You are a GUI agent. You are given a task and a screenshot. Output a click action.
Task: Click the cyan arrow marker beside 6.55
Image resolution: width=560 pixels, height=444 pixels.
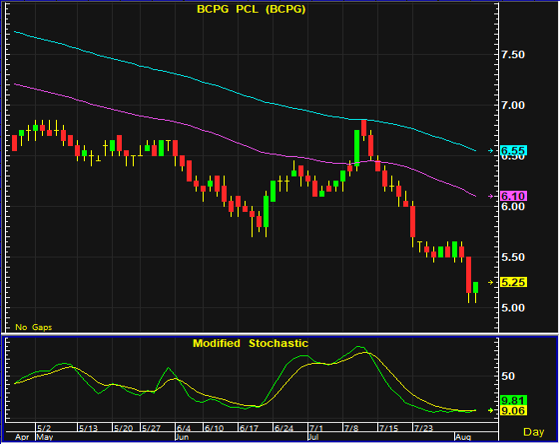click(491, 151)
